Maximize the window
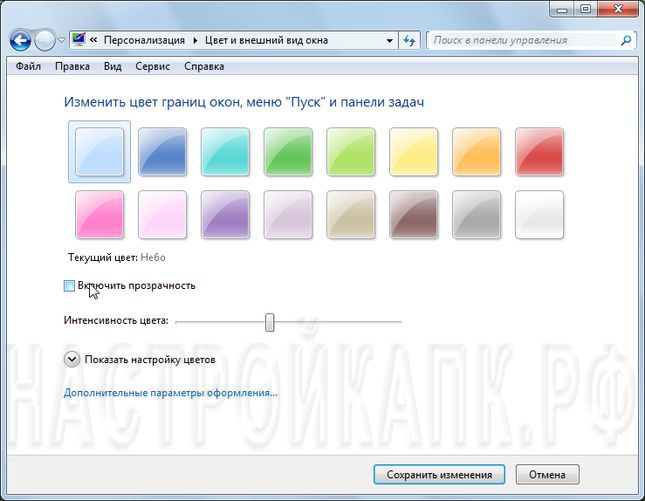Screen dimensions: 645x501 (x=586, y=9)
